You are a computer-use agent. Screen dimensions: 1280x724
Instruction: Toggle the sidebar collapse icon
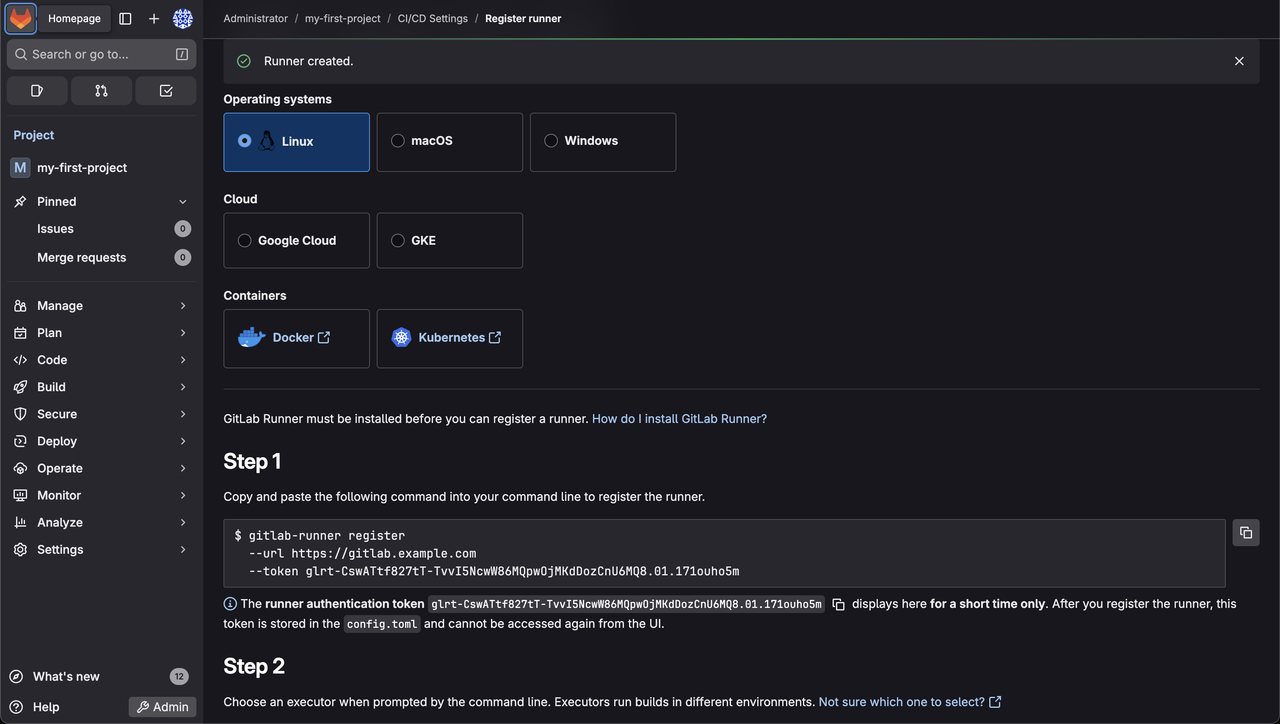coord(125,18)
